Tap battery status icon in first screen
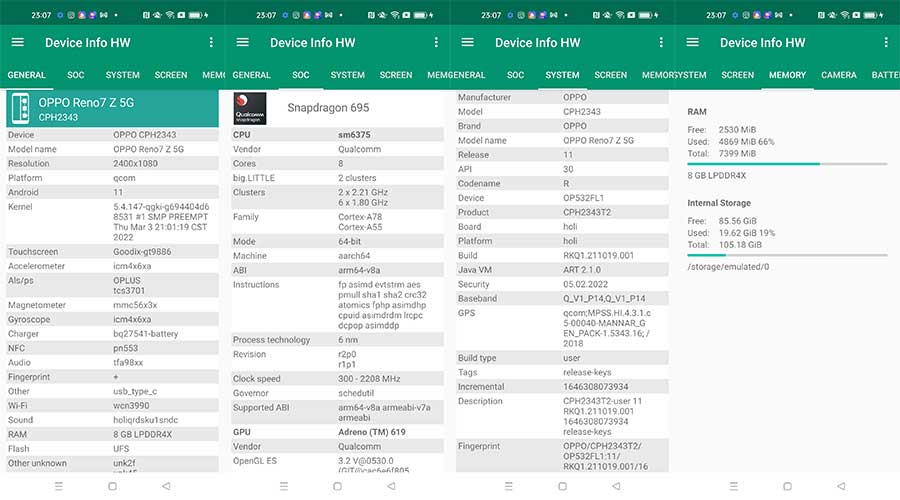The width and height of the screenshot is (900, 500). click(x=195, y=15)
